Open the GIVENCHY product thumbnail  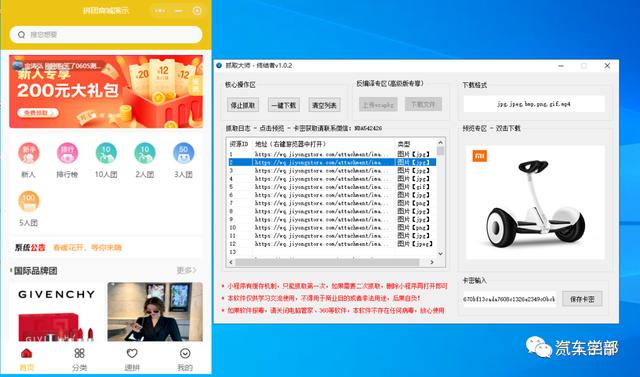(56, 312)
